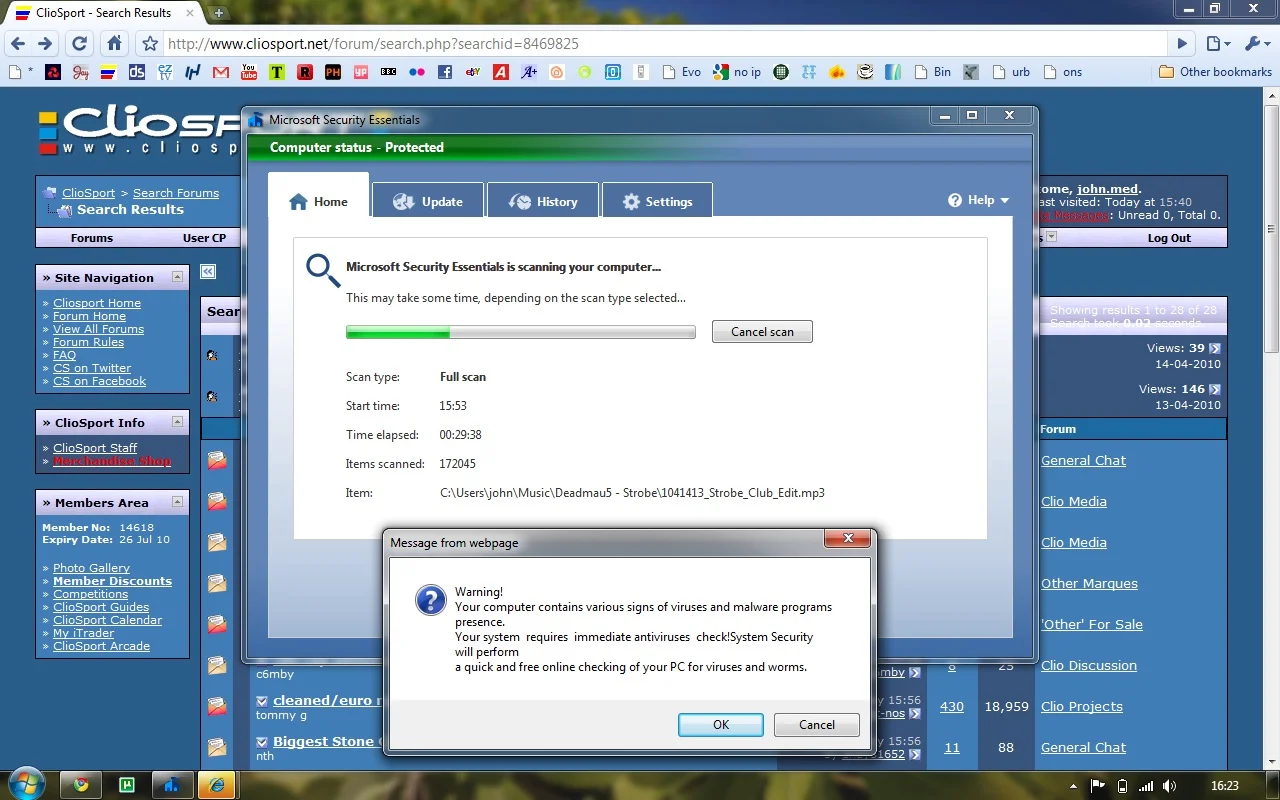Open the 430 replies count link
Screen dimensions: 1280x800
(952, 706)
